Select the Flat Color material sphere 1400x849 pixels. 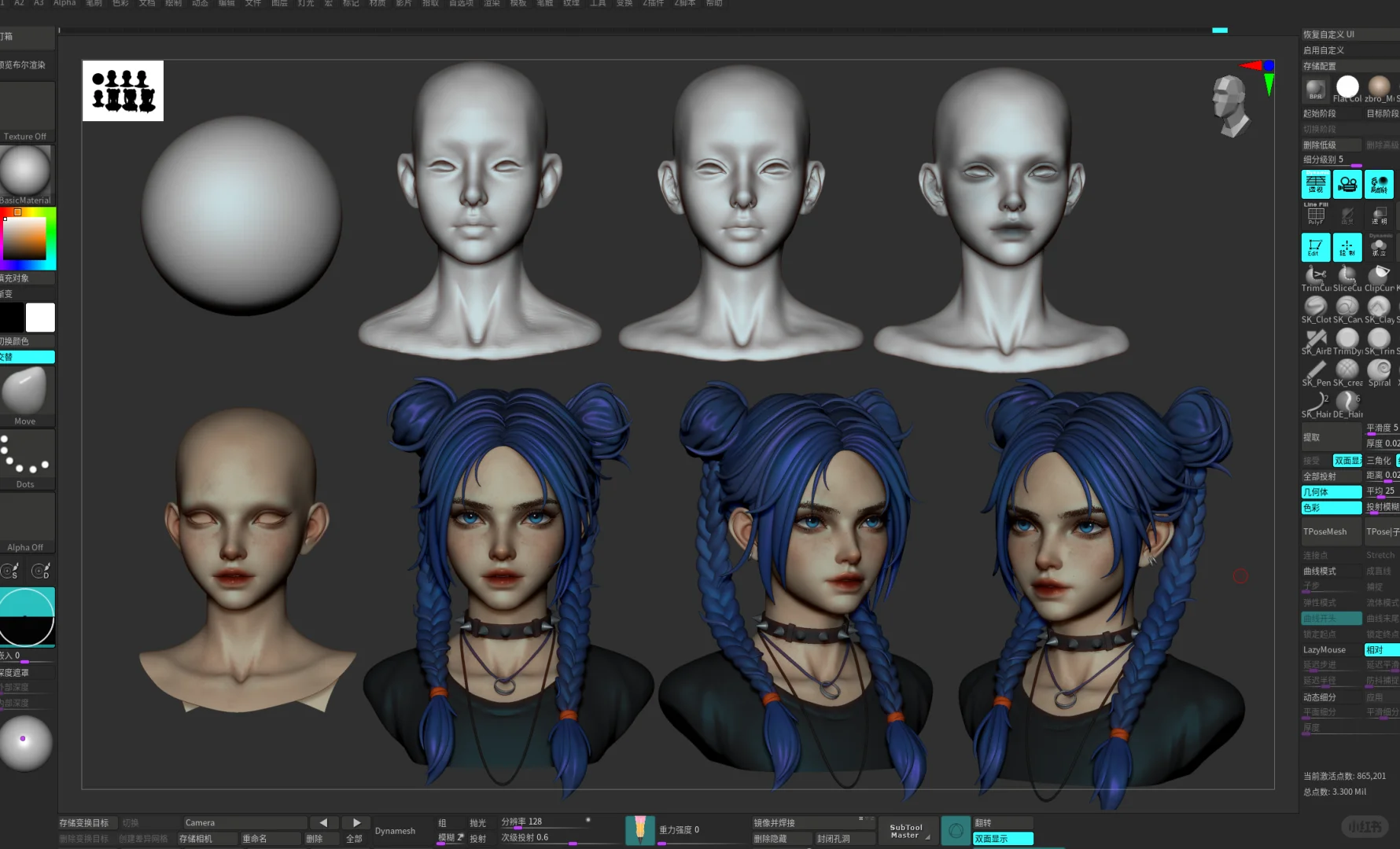(x=1347, y=89)
